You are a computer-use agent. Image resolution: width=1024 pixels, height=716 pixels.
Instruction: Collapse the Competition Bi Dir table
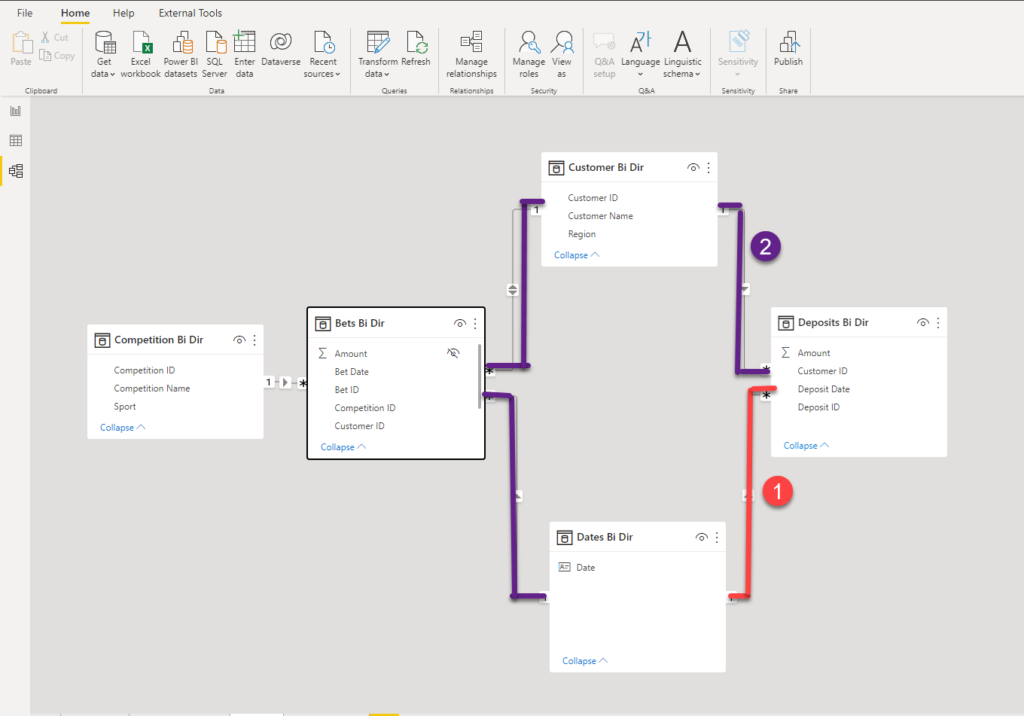coord(122,428)
